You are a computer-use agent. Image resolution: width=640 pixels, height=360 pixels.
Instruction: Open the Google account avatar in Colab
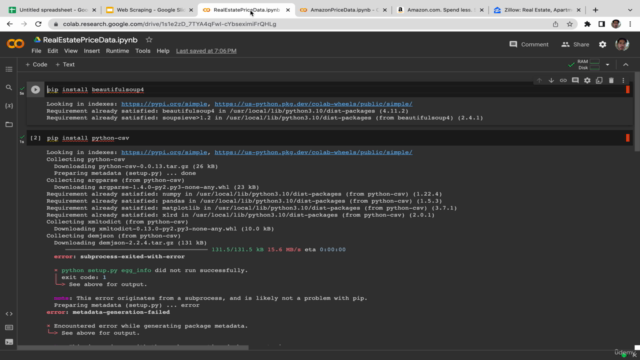coord(622,44)
